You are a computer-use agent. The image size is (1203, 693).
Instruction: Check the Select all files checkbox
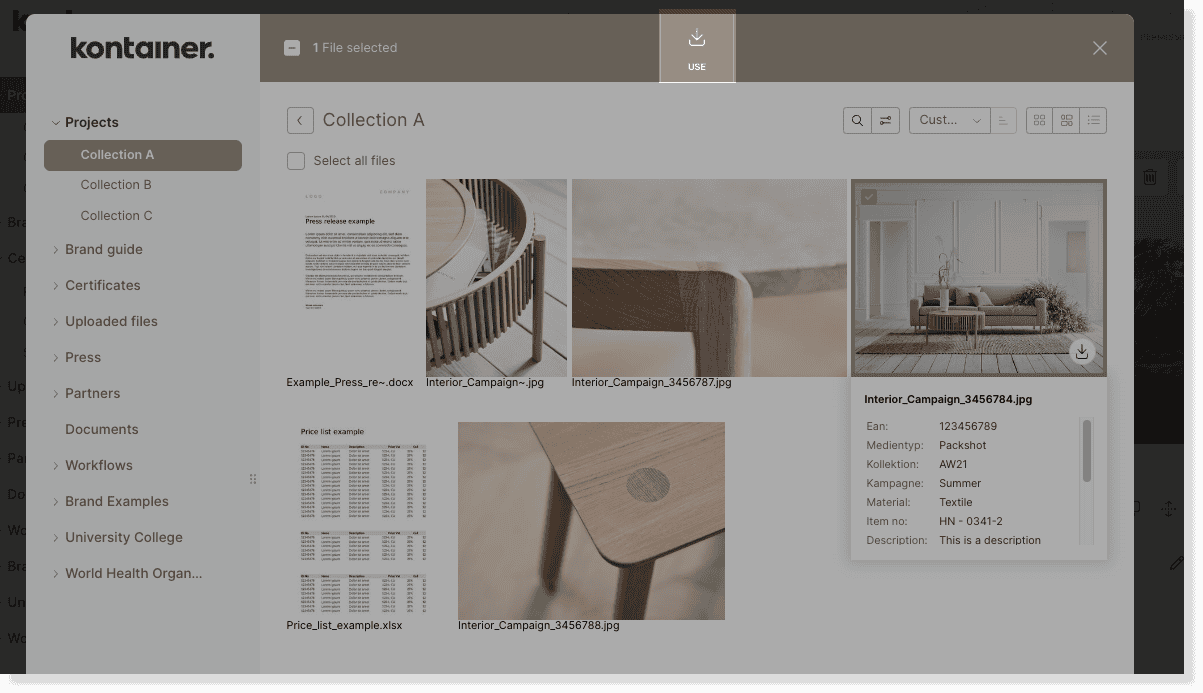(x=296, y=161)
